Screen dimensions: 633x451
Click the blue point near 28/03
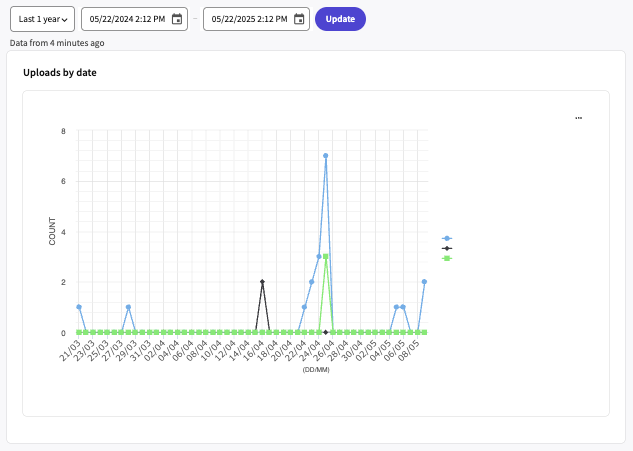click(128, 307)
